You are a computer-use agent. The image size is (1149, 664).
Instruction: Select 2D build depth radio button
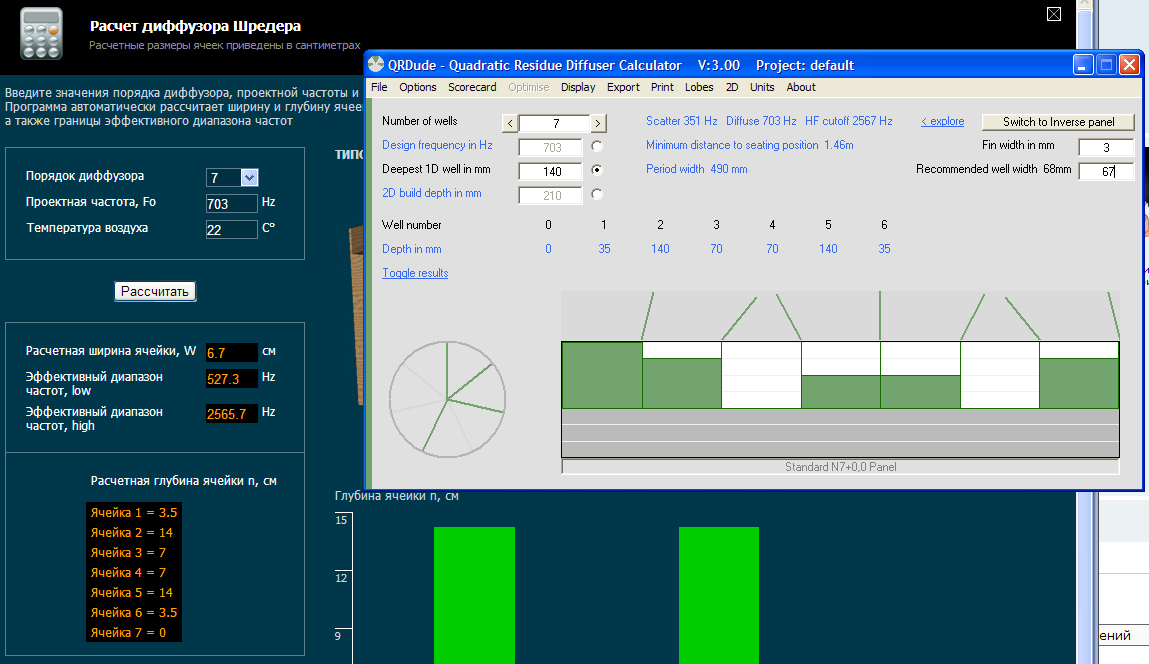pyautogui.click(x=597, y=194)
